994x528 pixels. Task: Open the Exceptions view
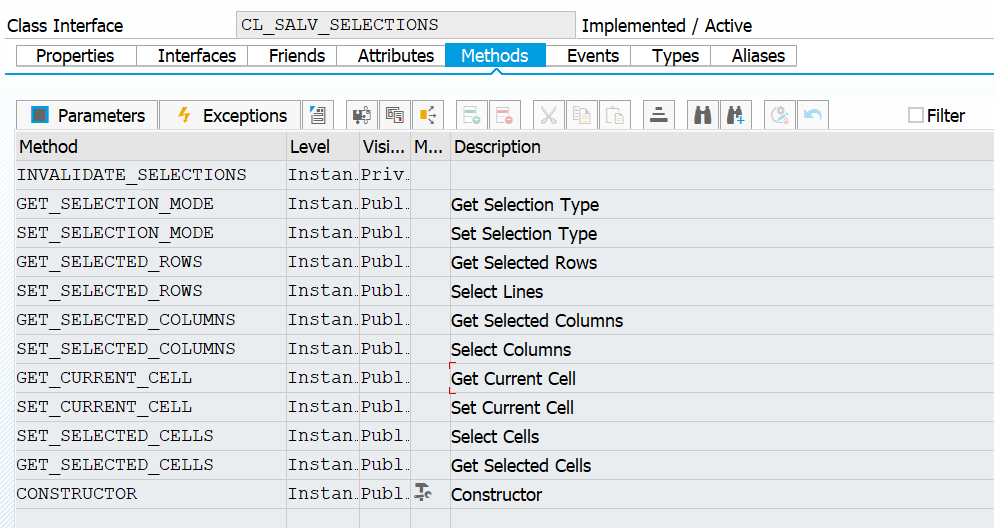[x=230, y=115]
